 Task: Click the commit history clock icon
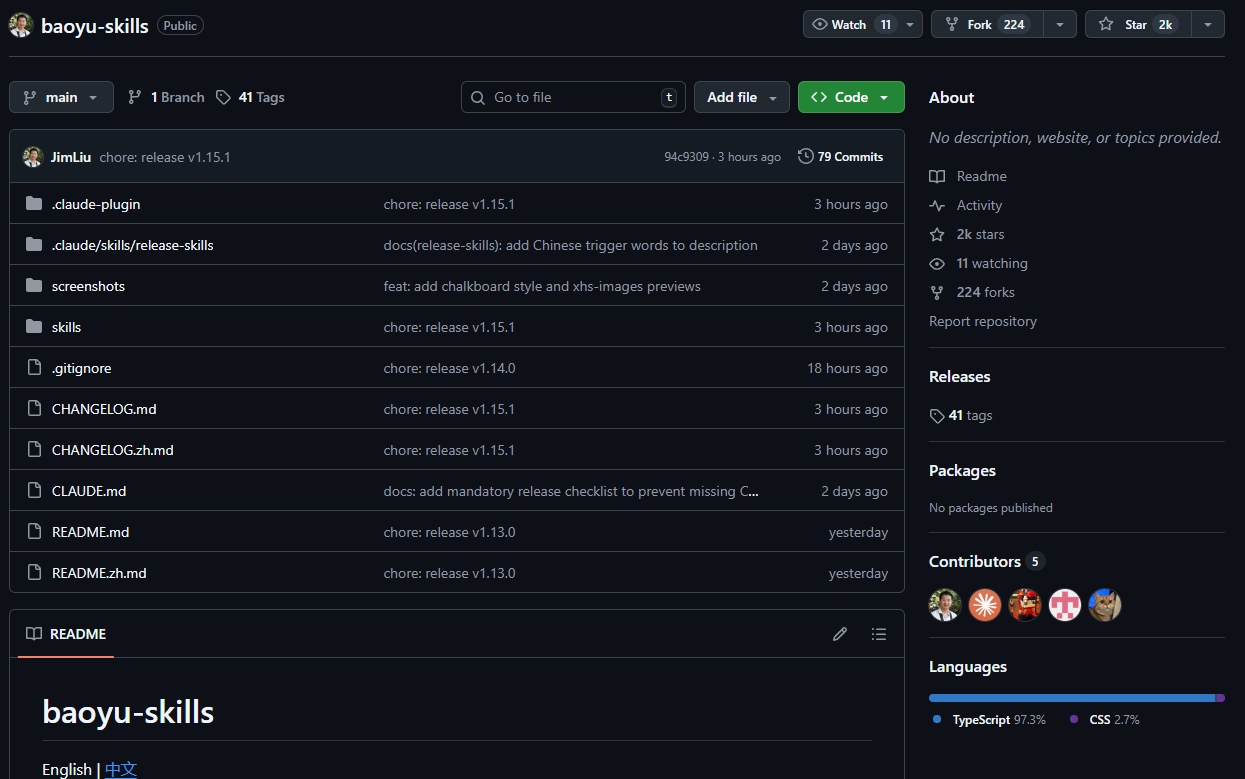(805, 156)
